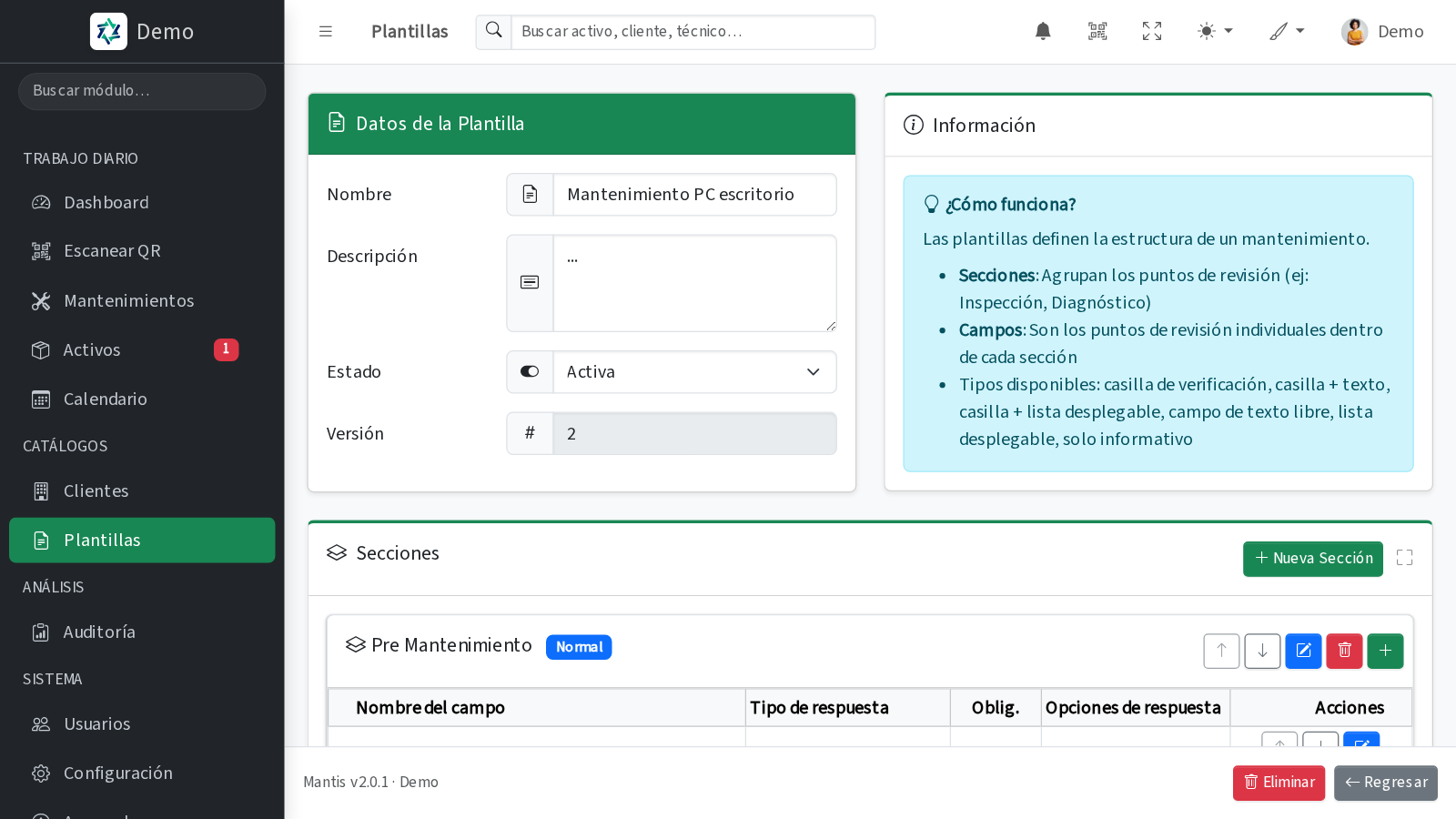This screenshot has width=1456, height=819.
Task: Open the brush color customization dropdown
Action: pyautogui.click(x=1287, y=32)
